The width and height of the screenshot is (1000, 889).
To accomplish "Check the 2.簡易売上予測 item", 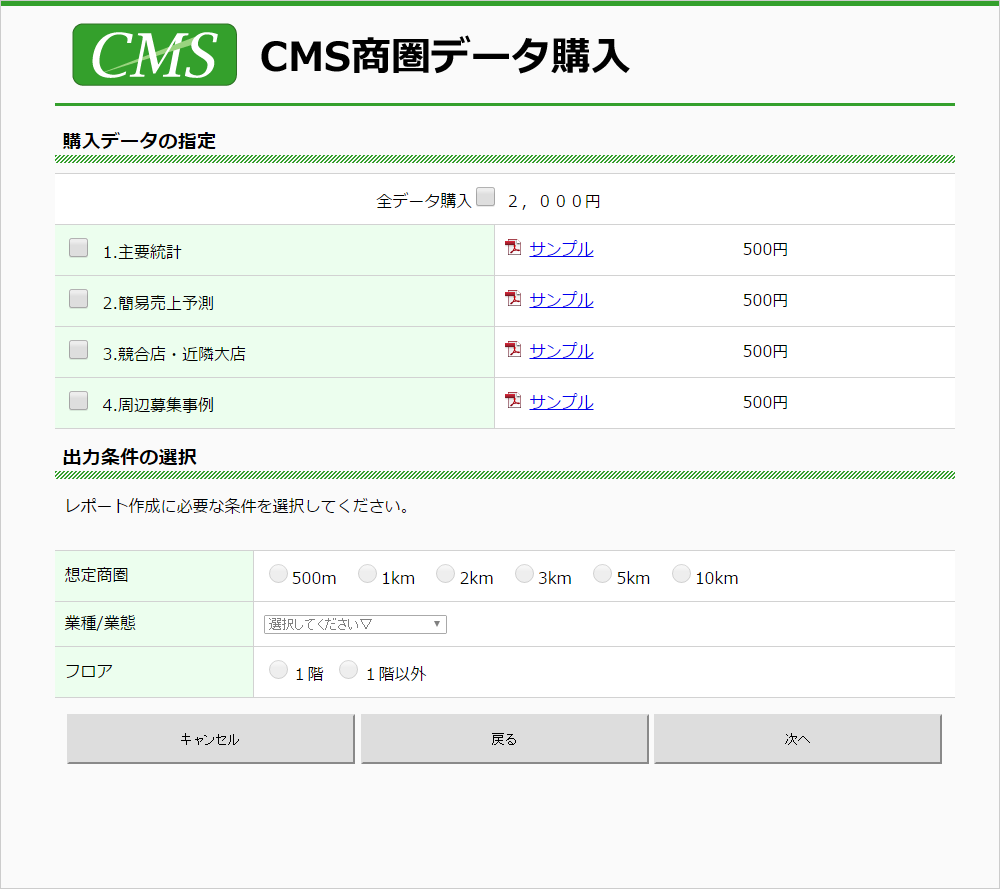I will coord(78,298).
